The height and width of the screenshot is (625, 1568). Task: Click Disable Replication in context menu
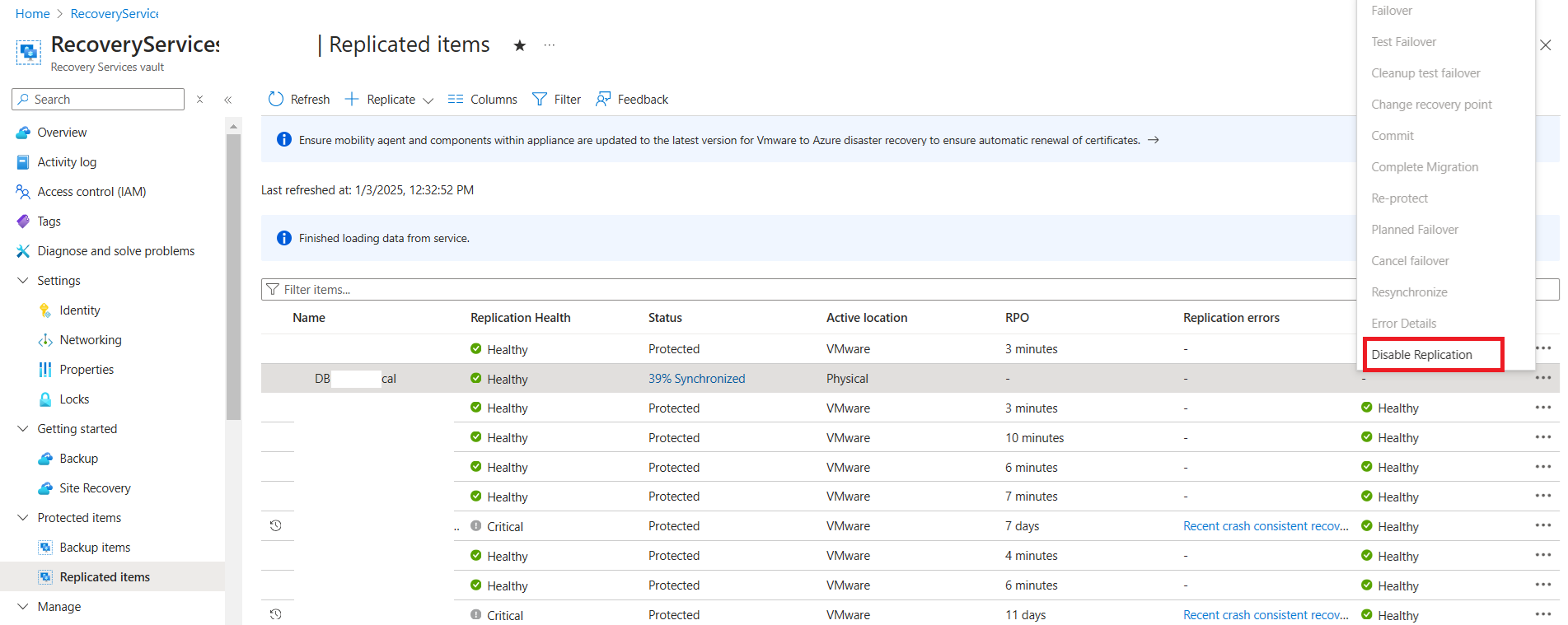click(1421, 355)
